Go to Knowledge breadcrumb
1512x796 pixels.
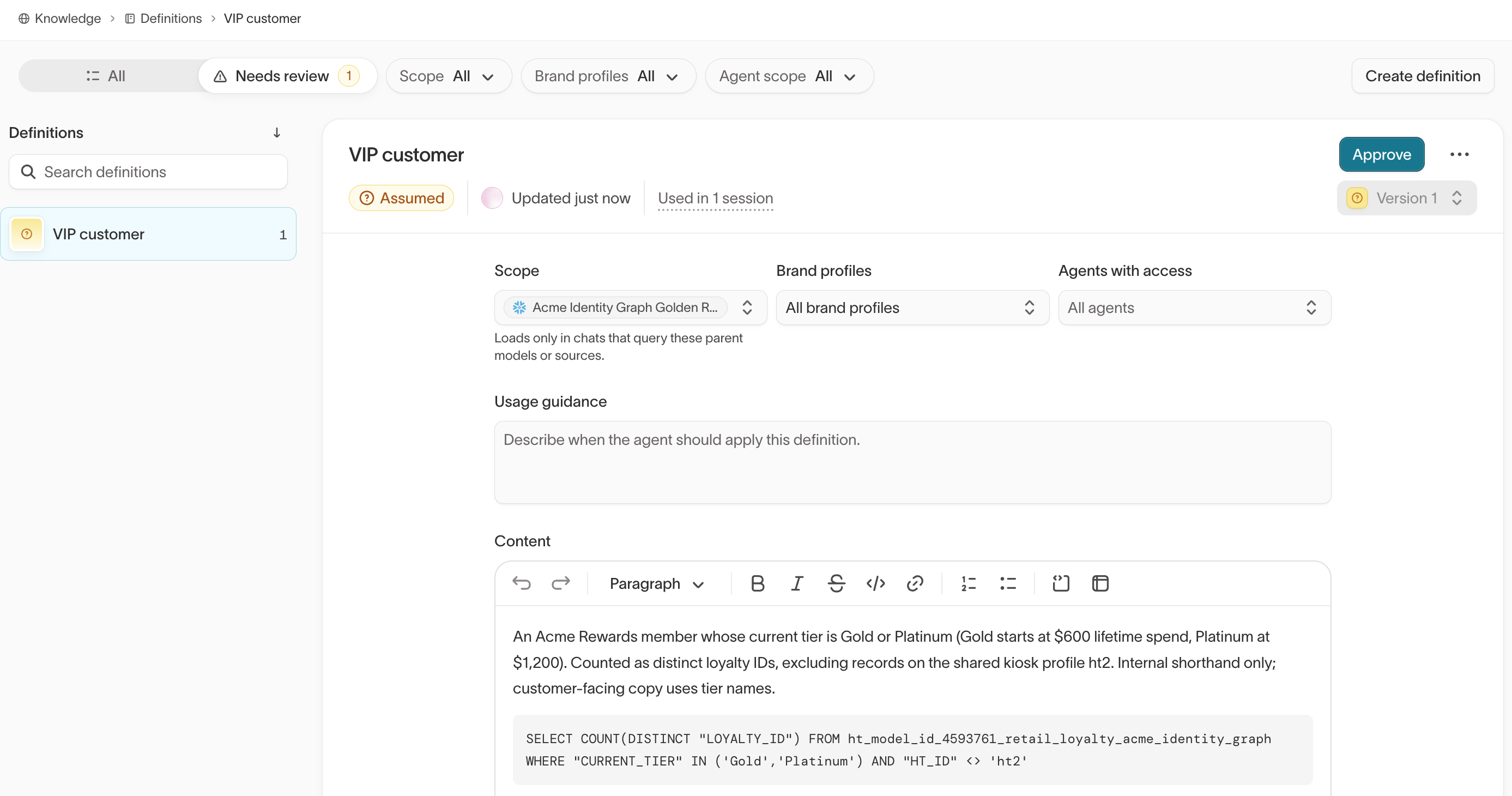pos(60,19)
